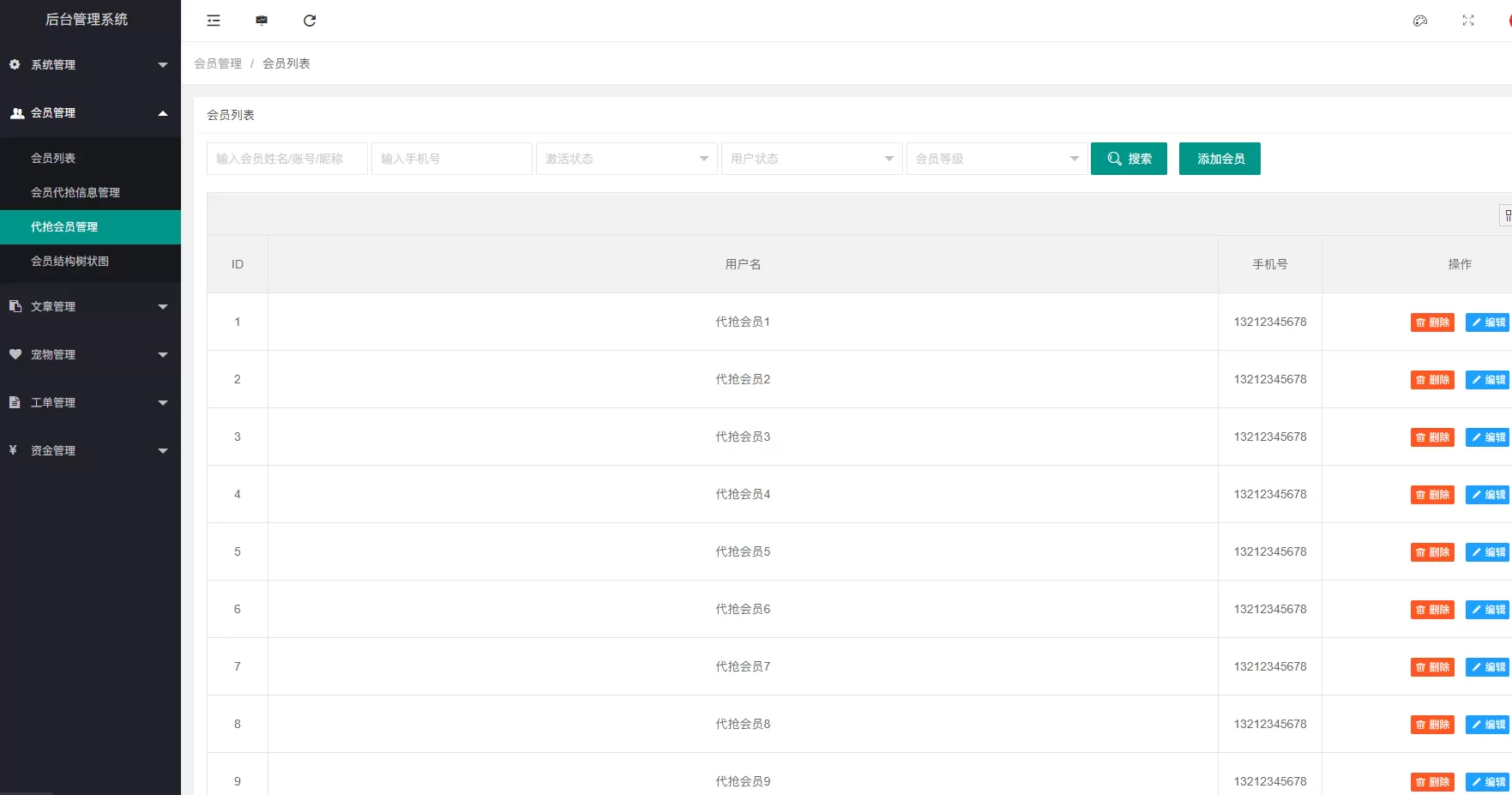Click the table column filter icon
Viewport: 1512px width, 795px height.
coord(1506,215)
